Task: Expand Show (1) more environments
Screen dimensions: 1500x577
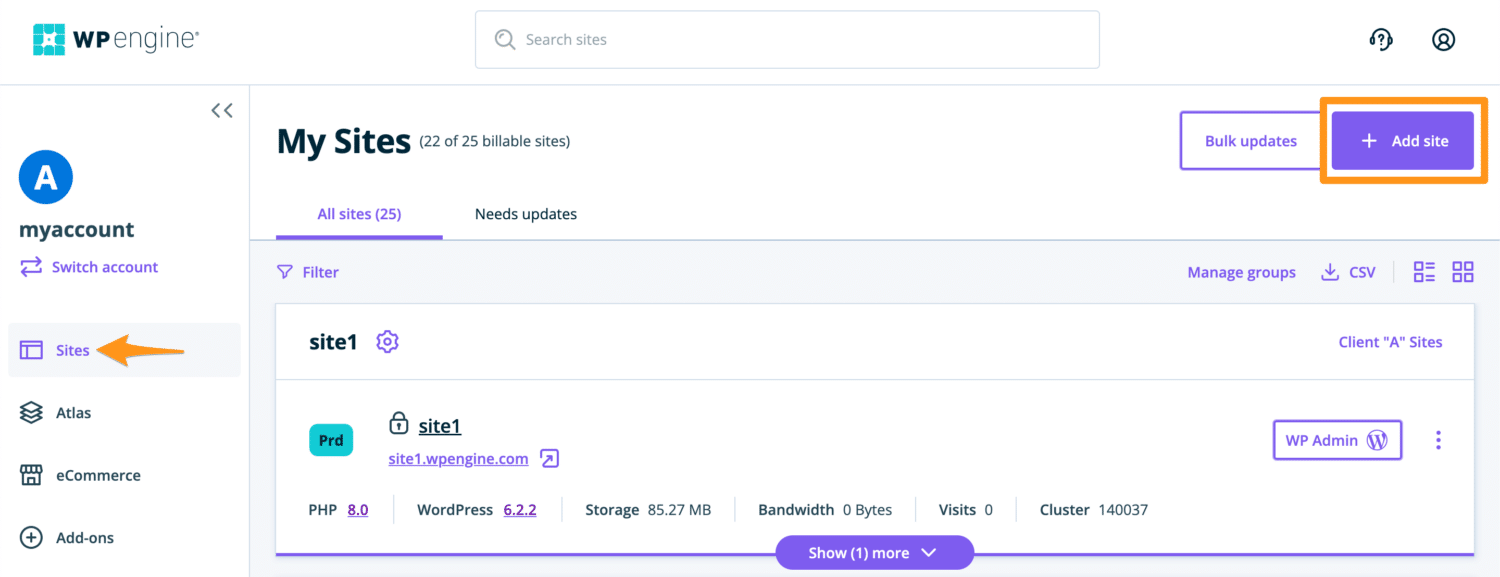Action: [874, 553]
